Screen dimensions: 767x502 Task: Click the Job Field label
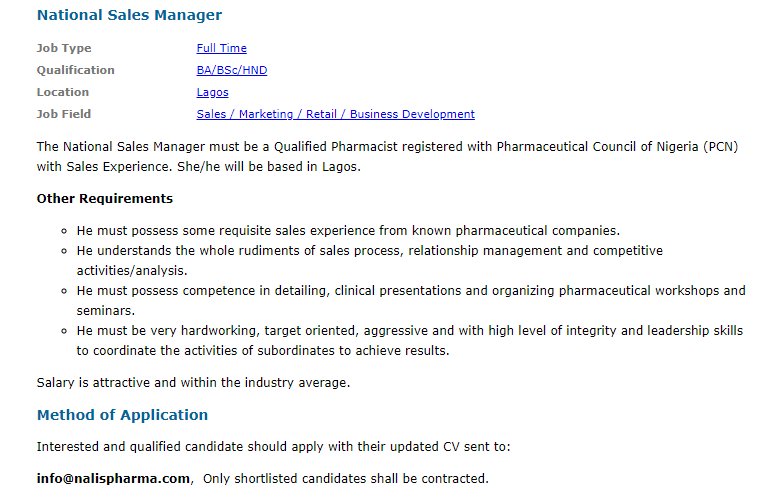64,114
